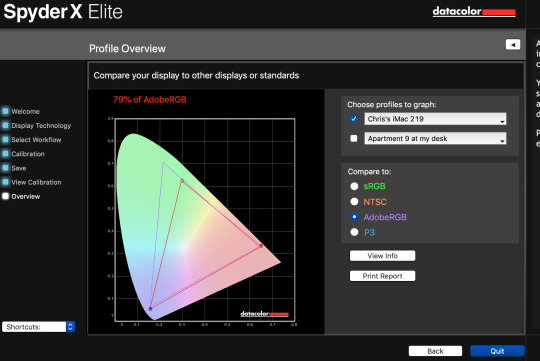Enable the Apartment 9 at my desk checkbox

[x=354, y=138]
